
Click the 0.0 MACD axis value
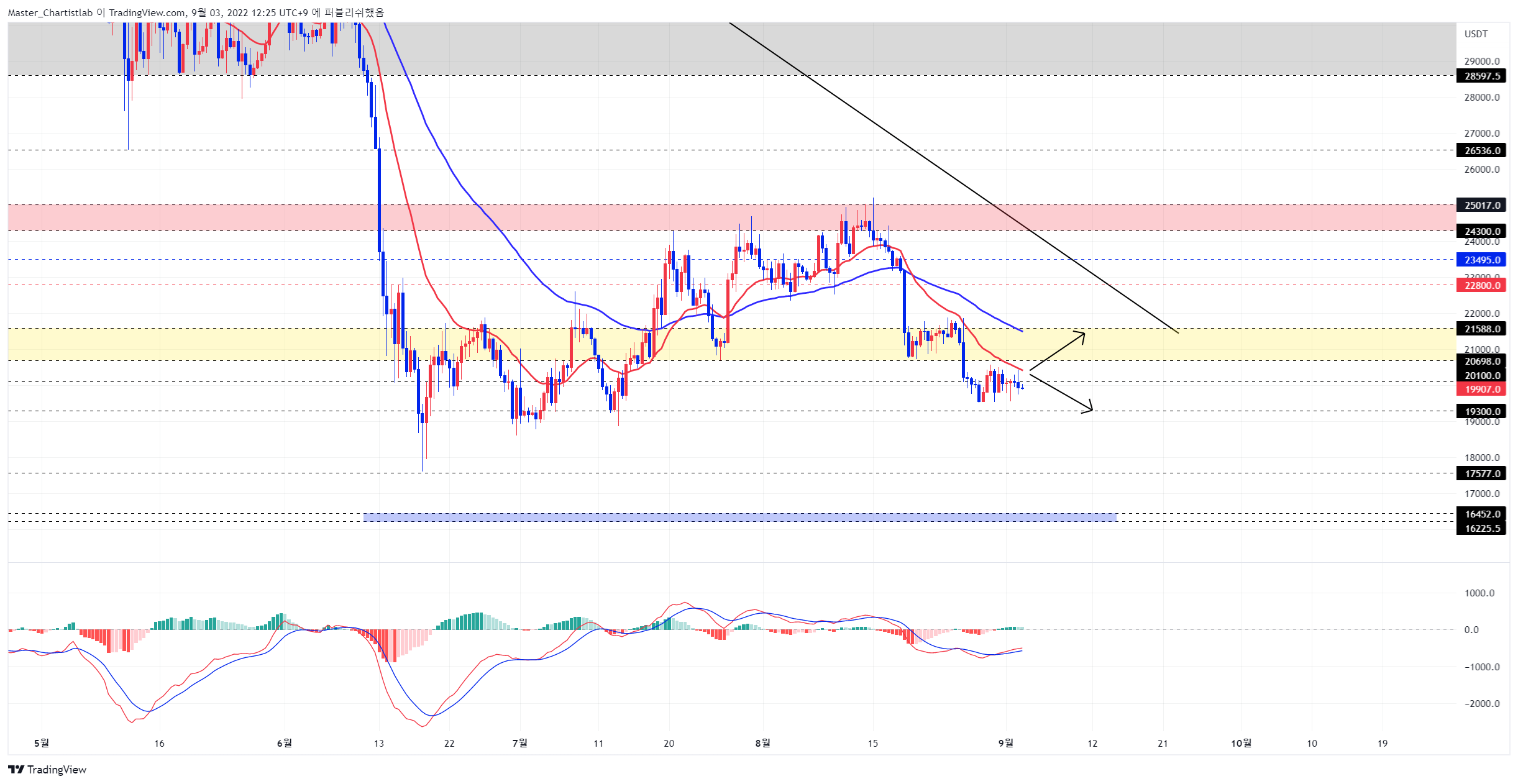(1471, 629)
